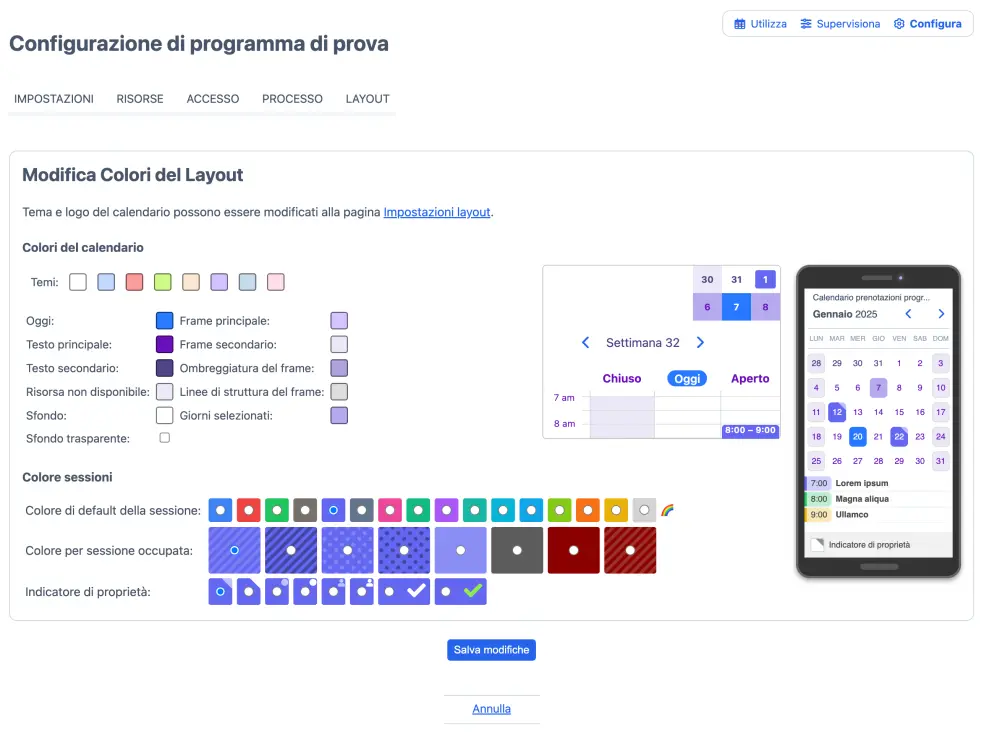Viewport: 984px width, 736px height.
Task: Open the Ombreggiatura del frame color picker
Action: (x=339, y=368)
